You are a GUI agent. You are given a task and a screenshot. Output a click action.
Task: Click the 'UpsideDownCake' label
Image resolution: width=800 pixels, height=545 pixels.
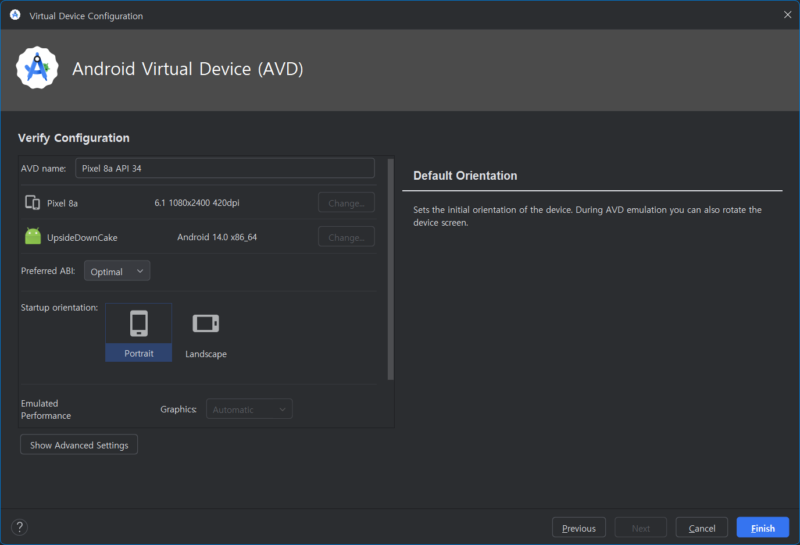click(82, 237)
